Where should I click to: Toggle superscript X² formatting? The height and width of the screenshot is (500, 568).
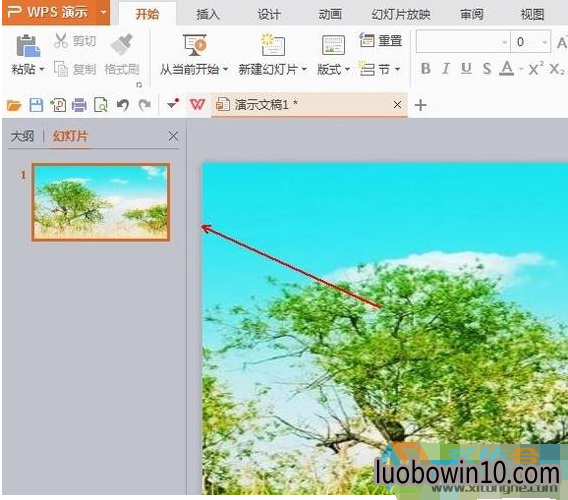tap(536, 68)
